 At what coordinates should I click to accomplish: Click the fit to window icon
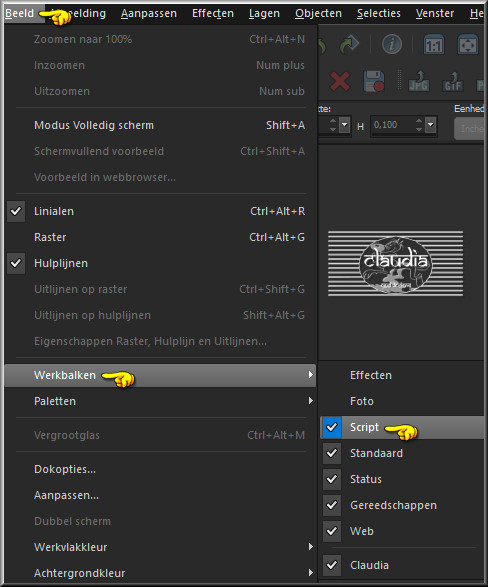pos(468,45)
